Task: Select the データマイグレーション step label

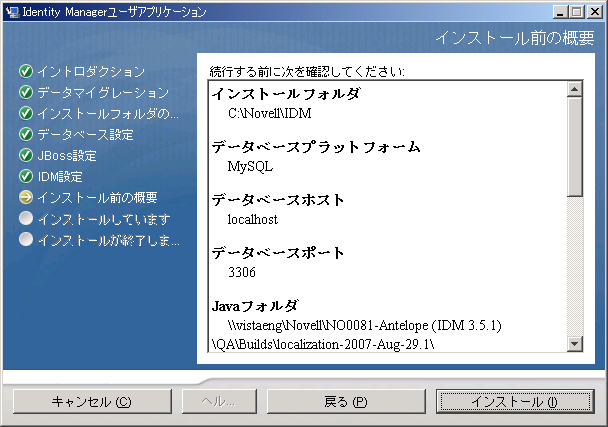Action: point(103,93)
